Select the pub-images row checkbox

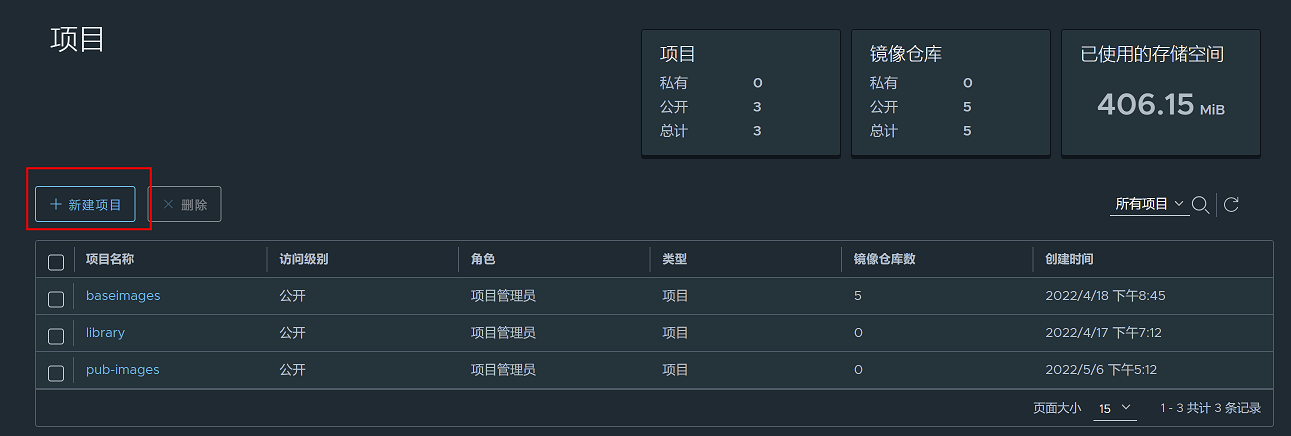click(x=56, y=373)
